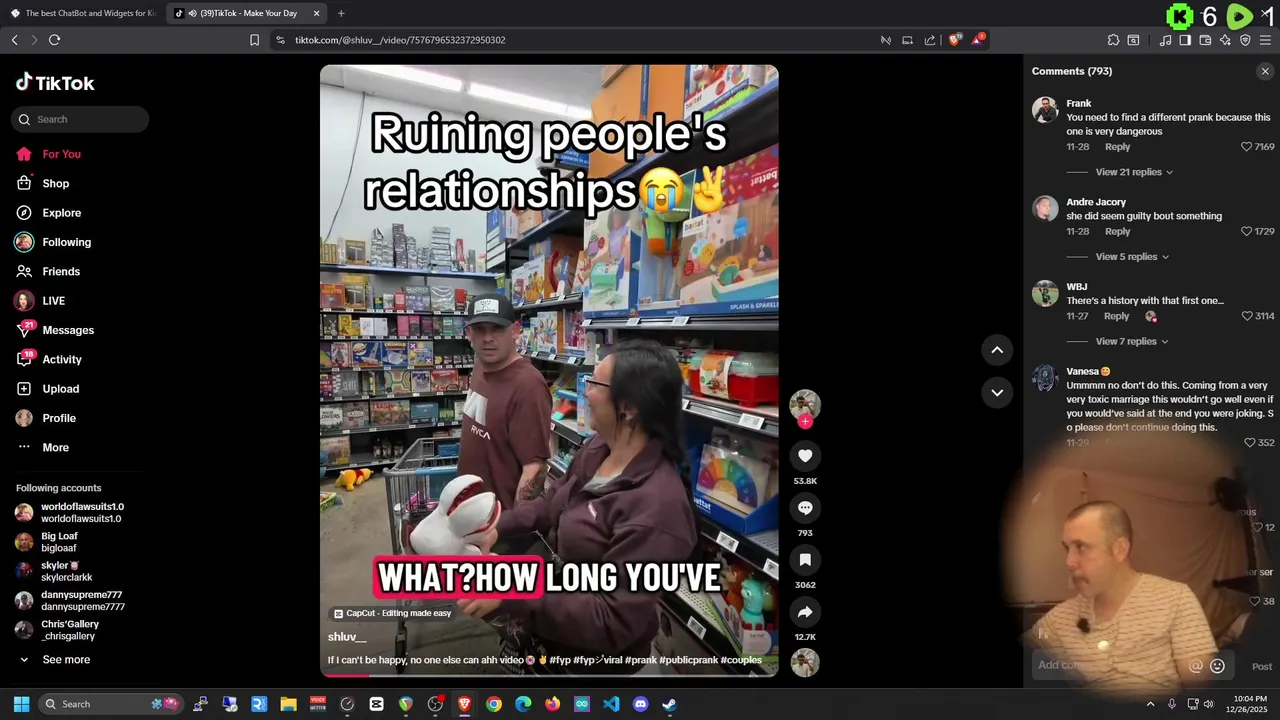Viewport: 1280px width, 720px height.
Task: Open Visual Studio Code from taskbar
Action: coord(611,704)
